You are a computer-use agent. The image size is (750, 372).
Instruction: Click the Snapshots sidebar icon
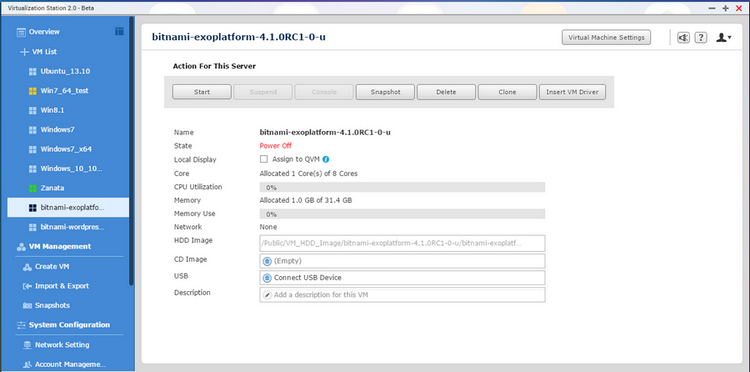(x=27, y=306)
